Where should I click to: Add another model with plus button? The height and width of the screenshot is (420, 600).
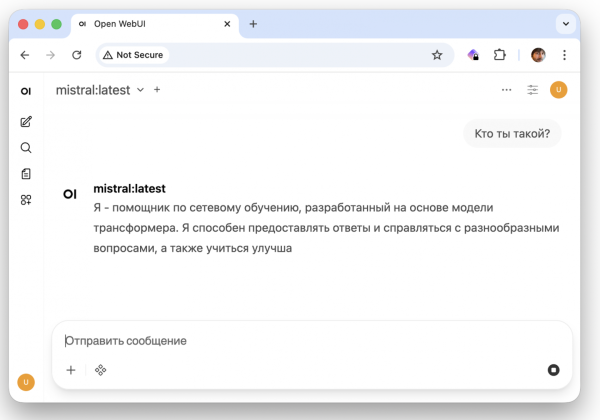(157, 90)
